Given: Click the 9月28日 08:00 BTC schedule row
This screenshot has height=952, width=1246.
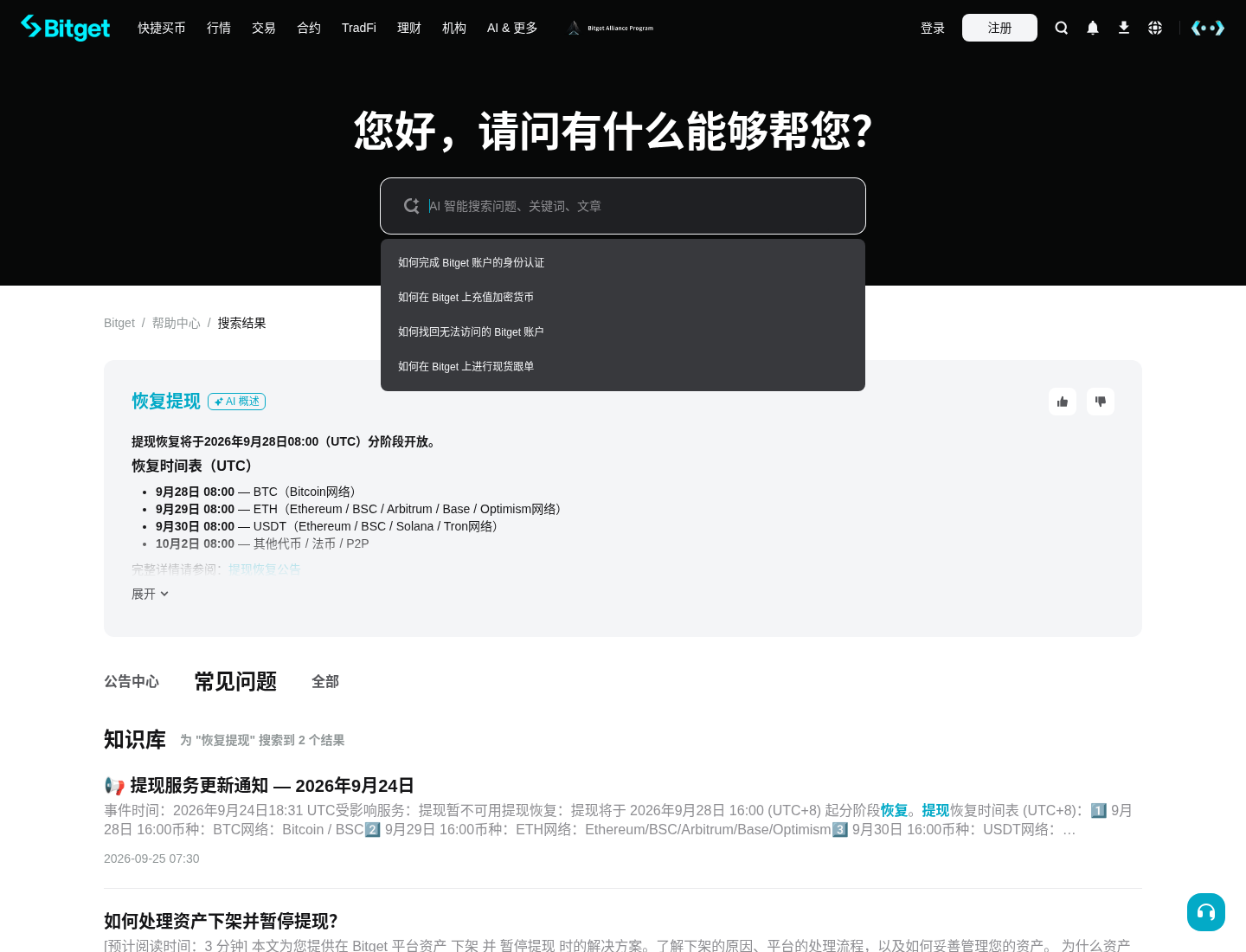Looking at the screenshot, I should click(x=259, y=492).
